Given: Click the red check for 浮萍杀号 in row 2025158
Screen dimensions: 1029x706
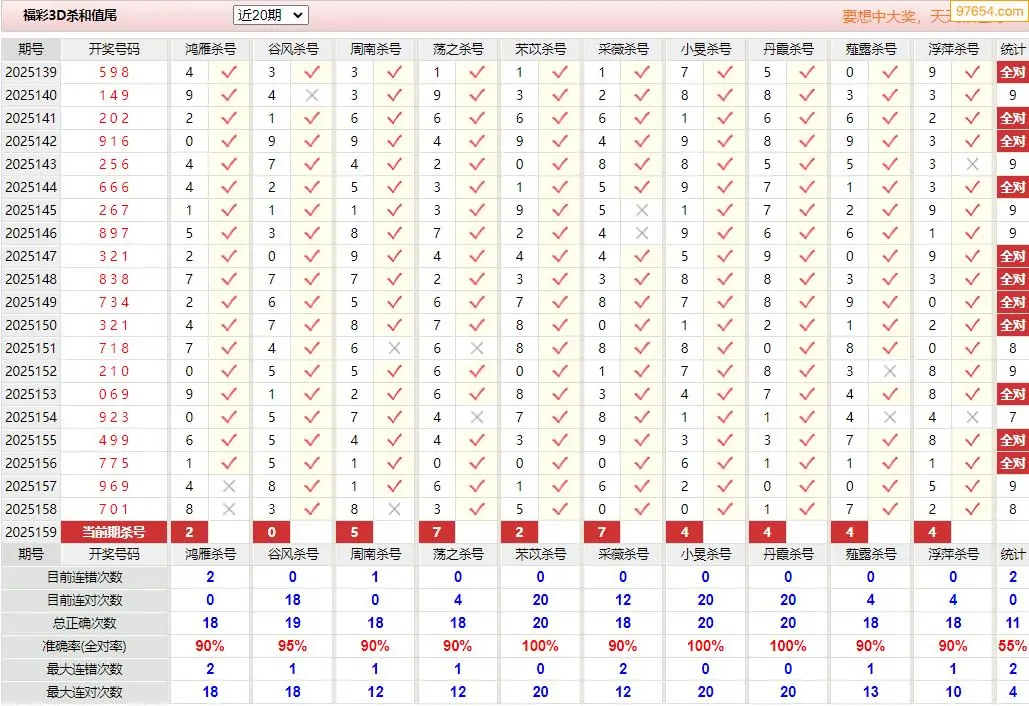Looking at the screenshot, I should (973, 509).
